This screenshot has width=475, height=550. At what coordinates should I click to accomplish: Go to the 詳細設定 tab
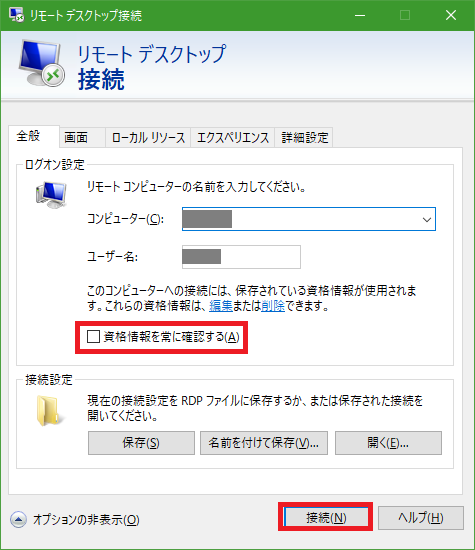(304, 137)
